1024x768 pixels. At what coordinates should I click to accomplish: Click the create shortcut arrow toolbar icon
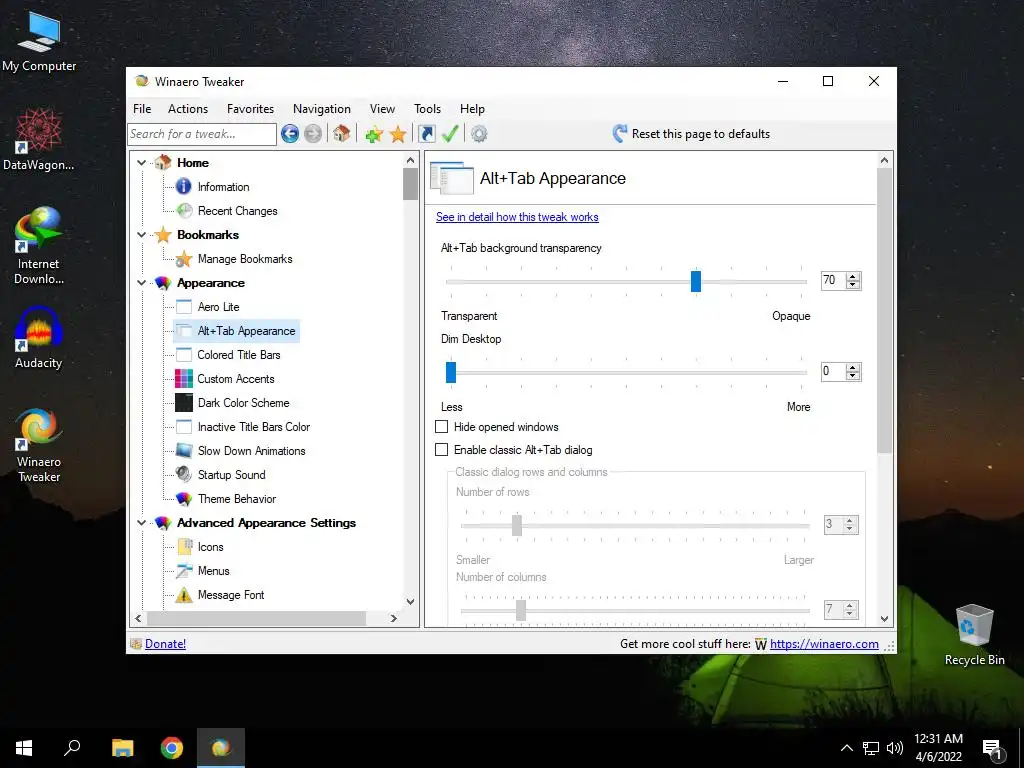pyautogui.click(x=426, y=134)
